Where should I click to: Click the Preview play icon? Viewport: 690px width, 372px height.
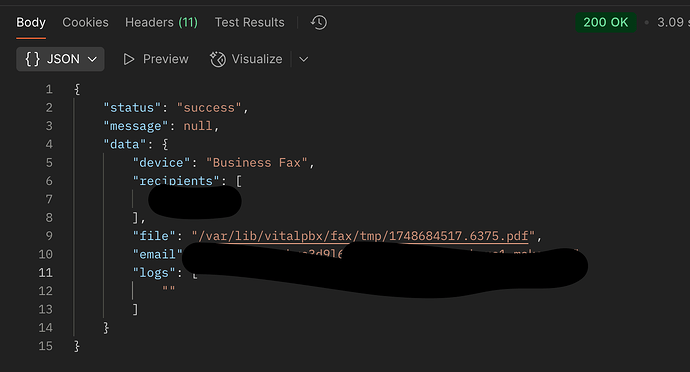128,59
